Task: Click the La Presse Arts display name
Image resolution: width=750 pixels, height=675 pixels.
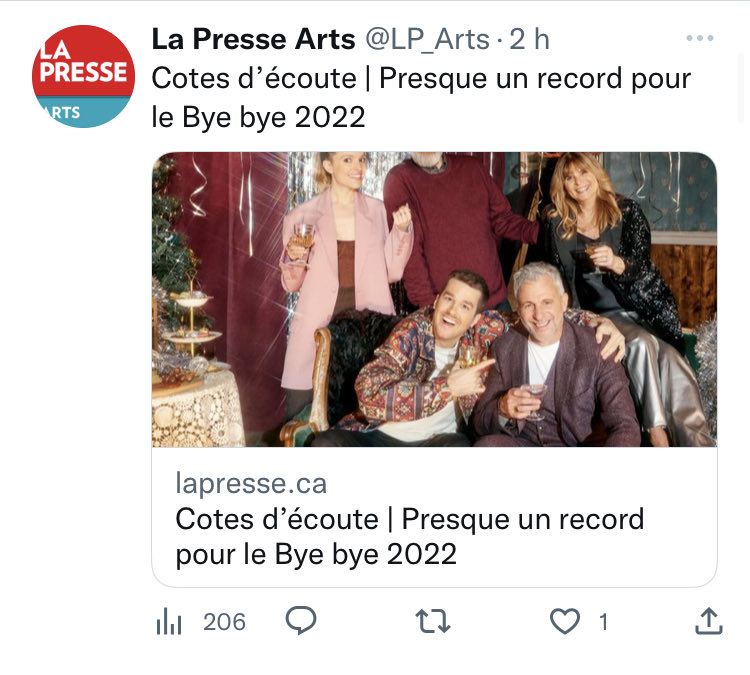Action: (253, 39)
